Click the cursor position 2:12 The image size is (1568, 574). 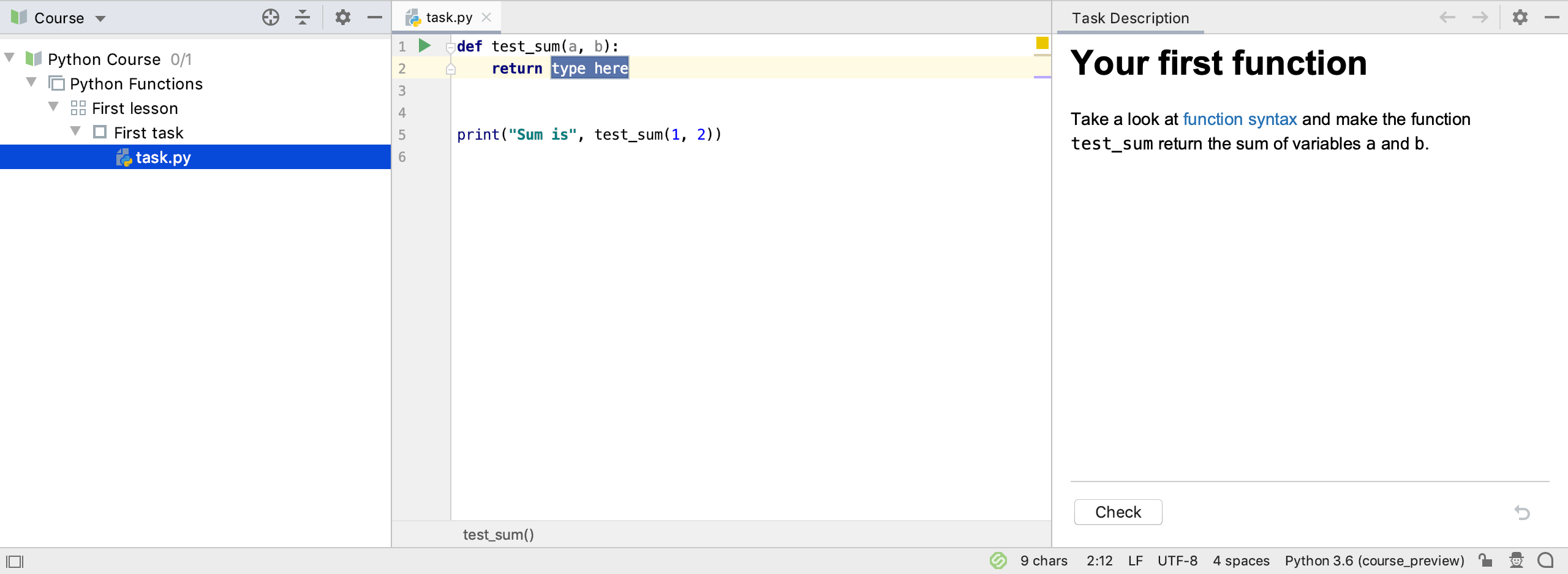click(x=1099, y=561)
